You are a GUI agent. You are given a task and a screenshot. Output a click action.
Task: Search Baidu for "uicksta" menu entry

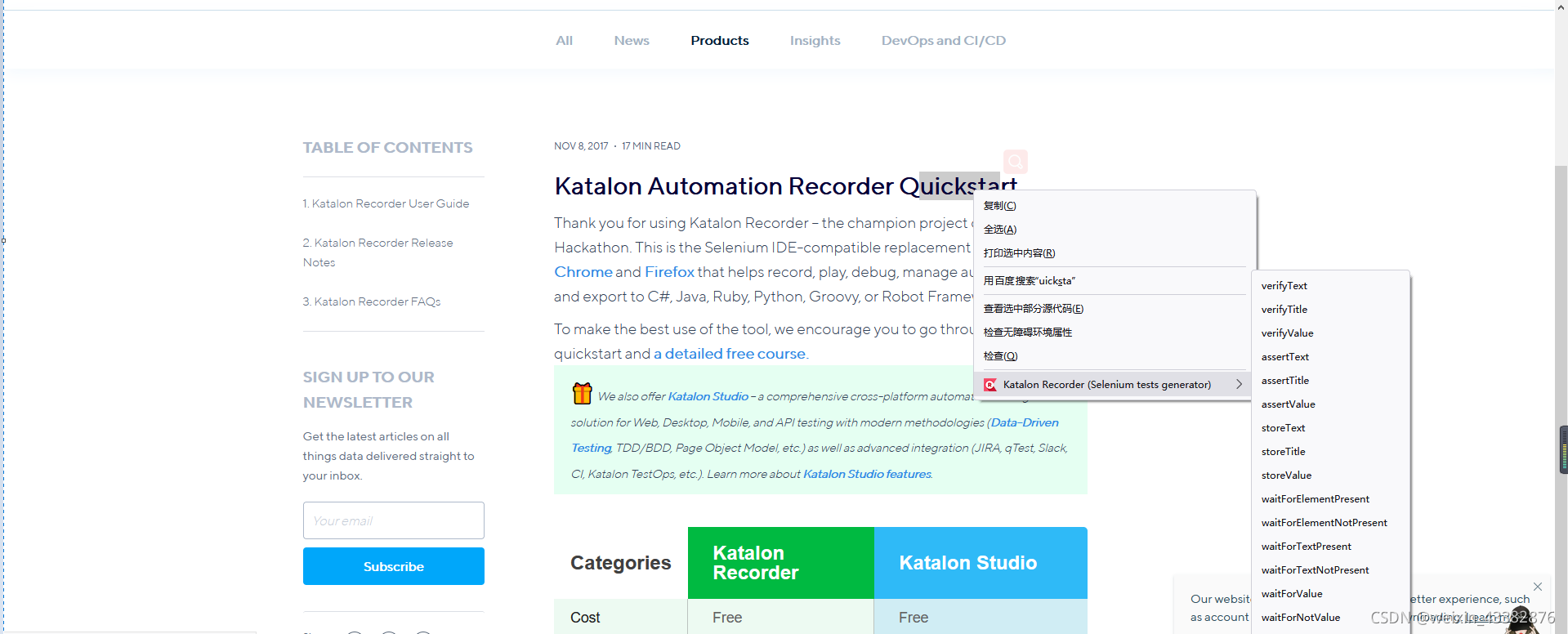tap(1115, 281)
